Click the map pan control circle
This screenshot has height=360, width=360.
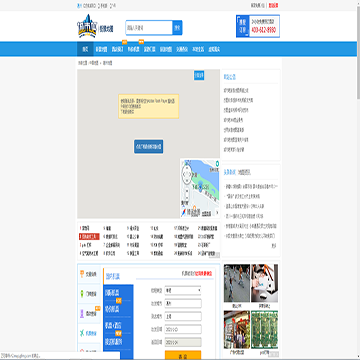[187, 174]
